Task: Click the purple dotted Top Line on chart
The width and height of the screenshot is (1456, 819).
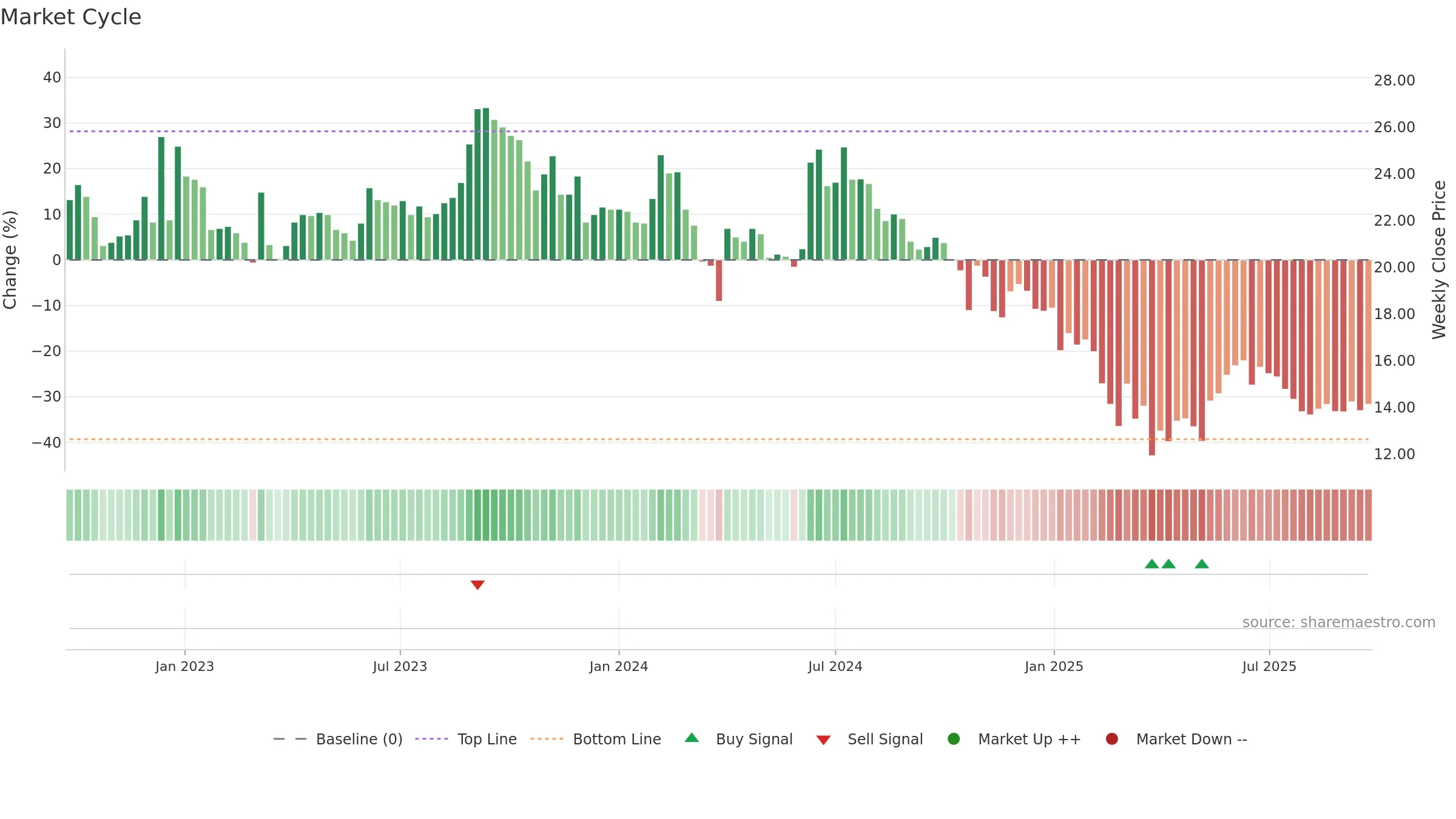Action: 719,131
